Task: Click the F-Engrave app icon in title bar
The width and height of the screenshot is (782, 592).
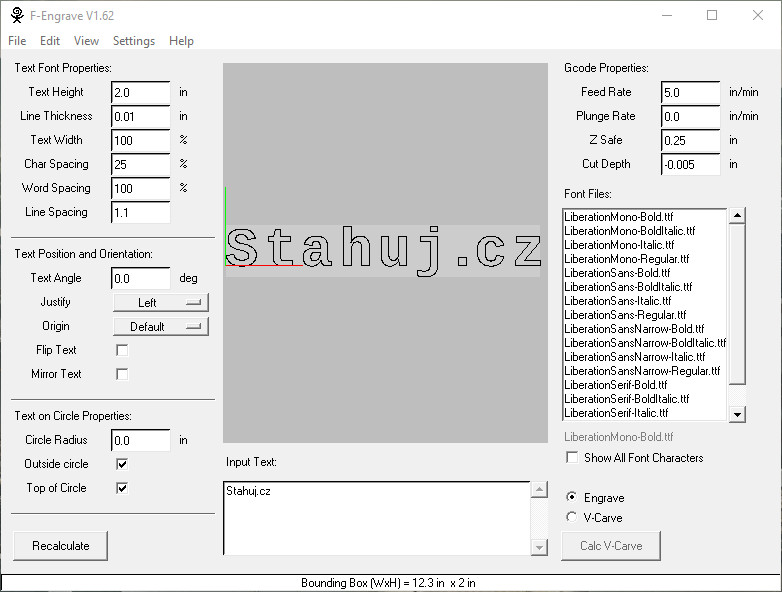Action: [x=17, y=15]
